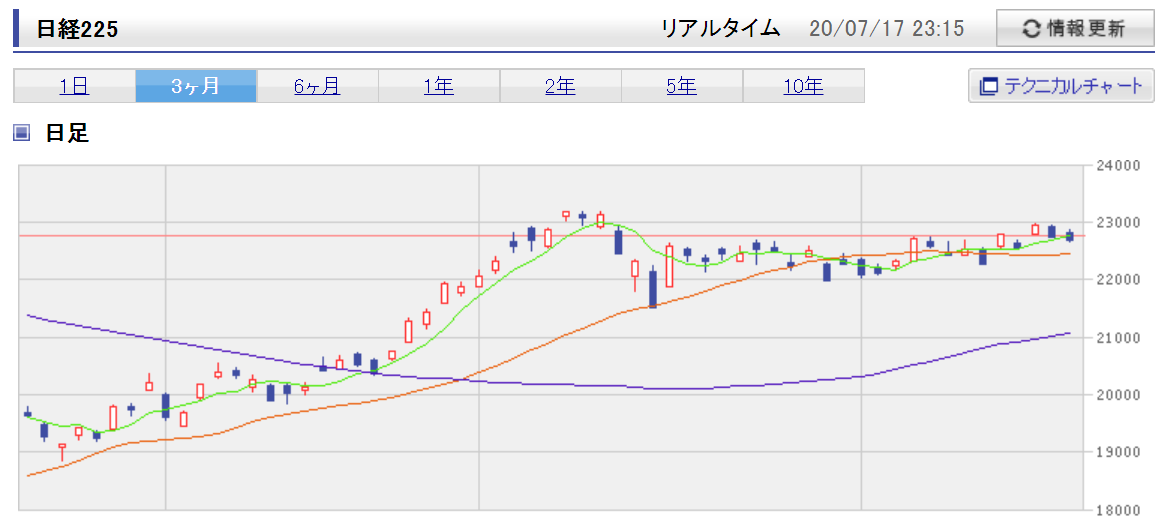Screen dimensions: 1161x518
Task: Click the square icon beside 日足
Action: [x=21, y=132]
